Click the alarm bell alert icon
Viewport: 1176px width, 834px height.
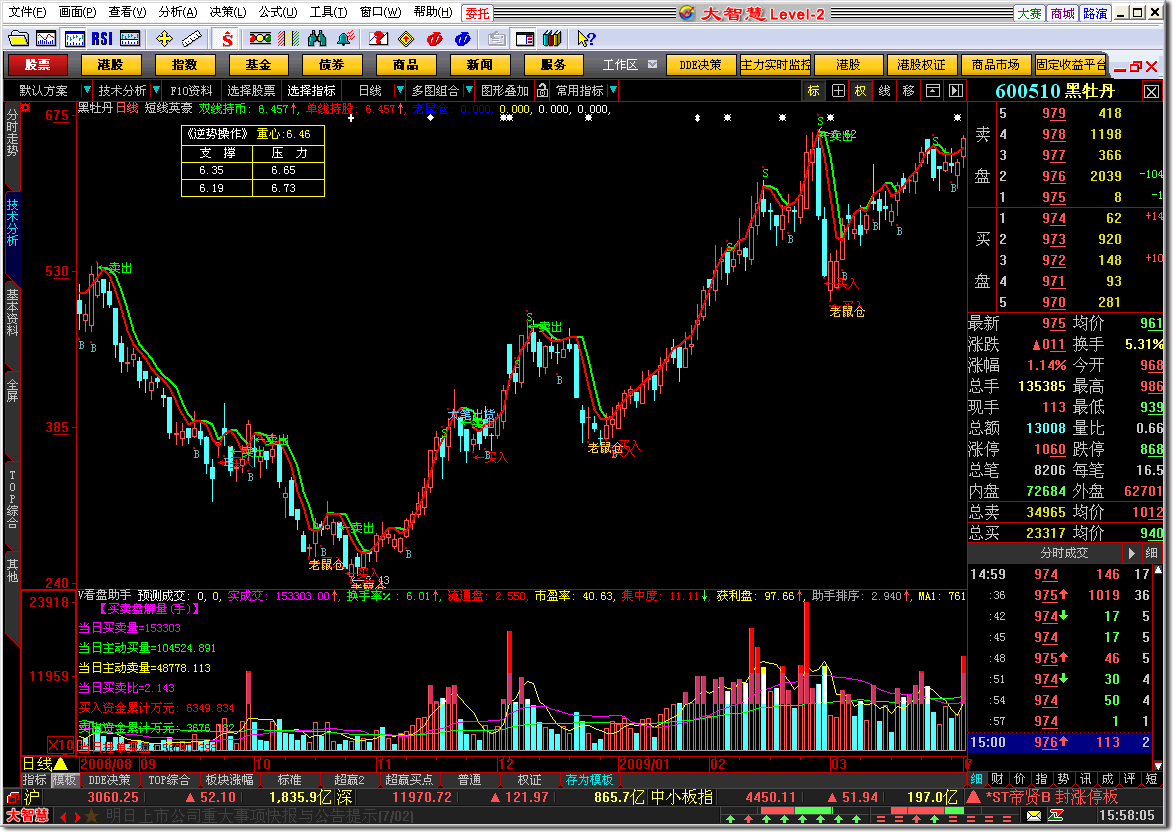click(345, 38)
